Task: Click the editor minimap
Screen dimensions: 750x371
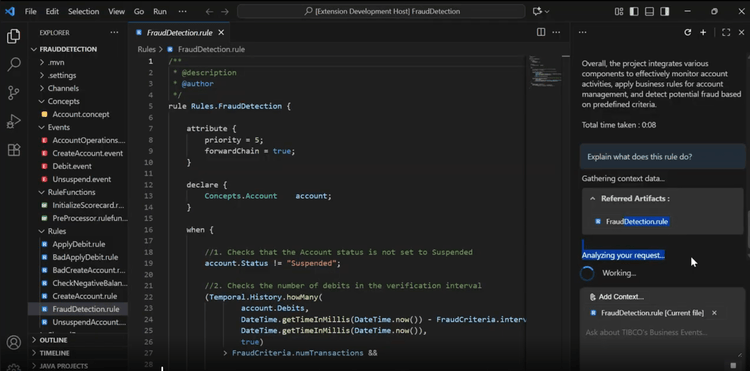Action: click(544, 72)
